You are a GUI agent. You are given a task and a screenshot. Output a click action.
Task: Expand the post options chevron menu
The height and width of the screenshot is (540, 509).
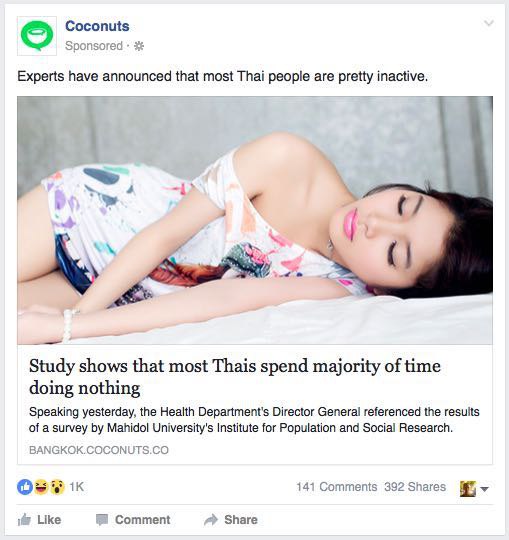tap(489, 23)
